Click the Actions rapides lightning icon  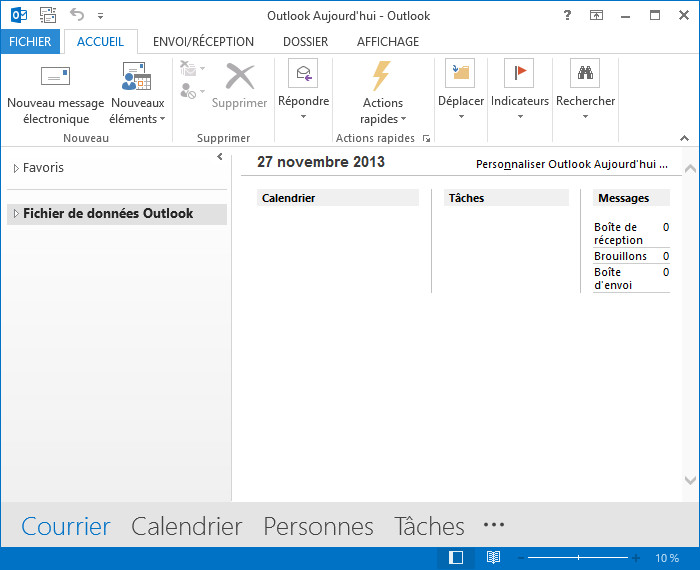coord(382,76)
